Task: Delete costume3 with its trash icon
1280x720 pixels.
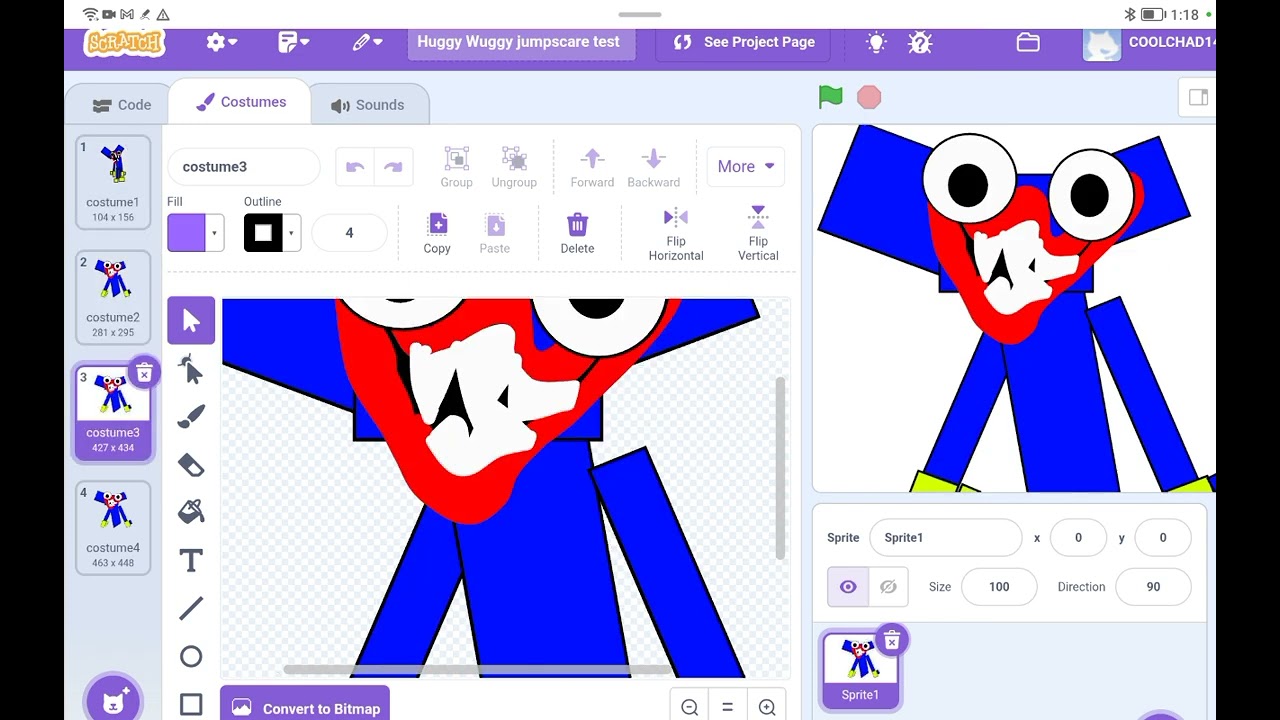Action: [144, 374]
